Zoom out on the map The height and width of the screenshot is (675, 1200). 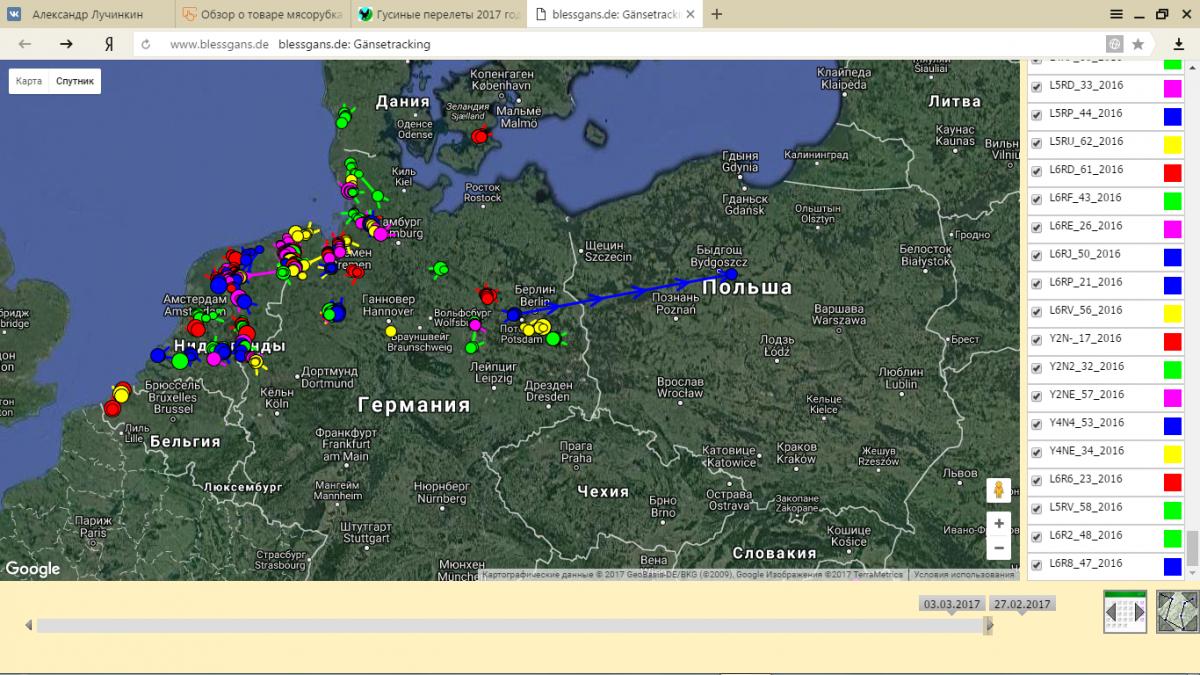(998, 548)
